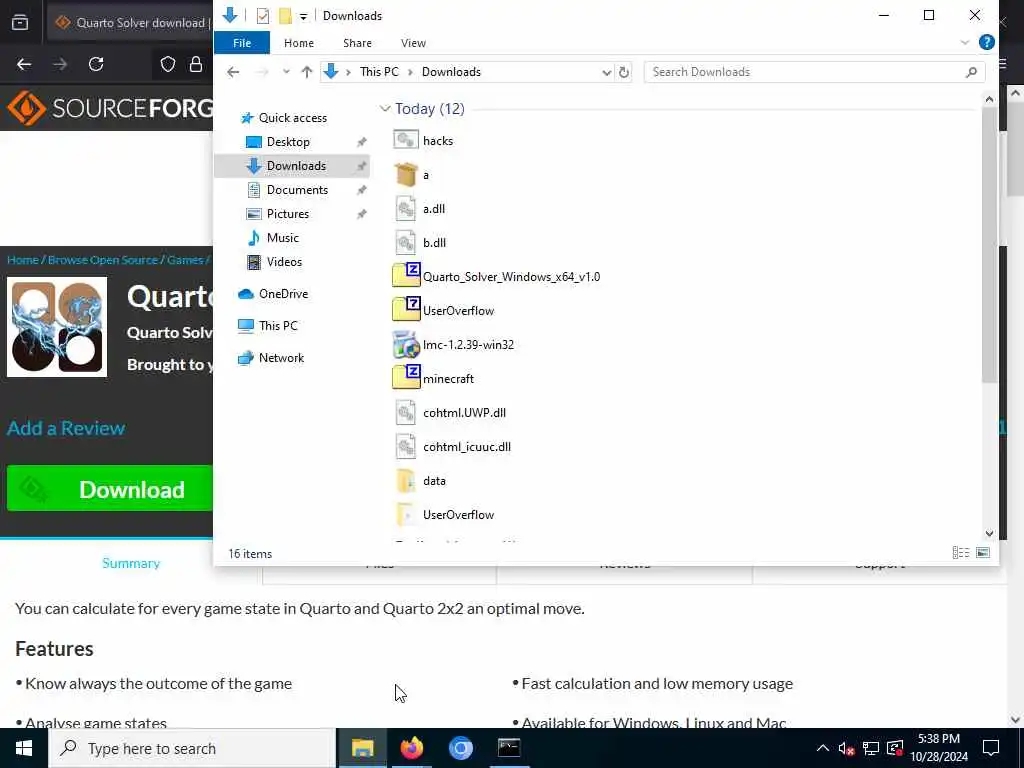This screenshot has height=768, width=1024.
Task: Click Browse Open Source breadcrumb link
Action: (103, 260)
